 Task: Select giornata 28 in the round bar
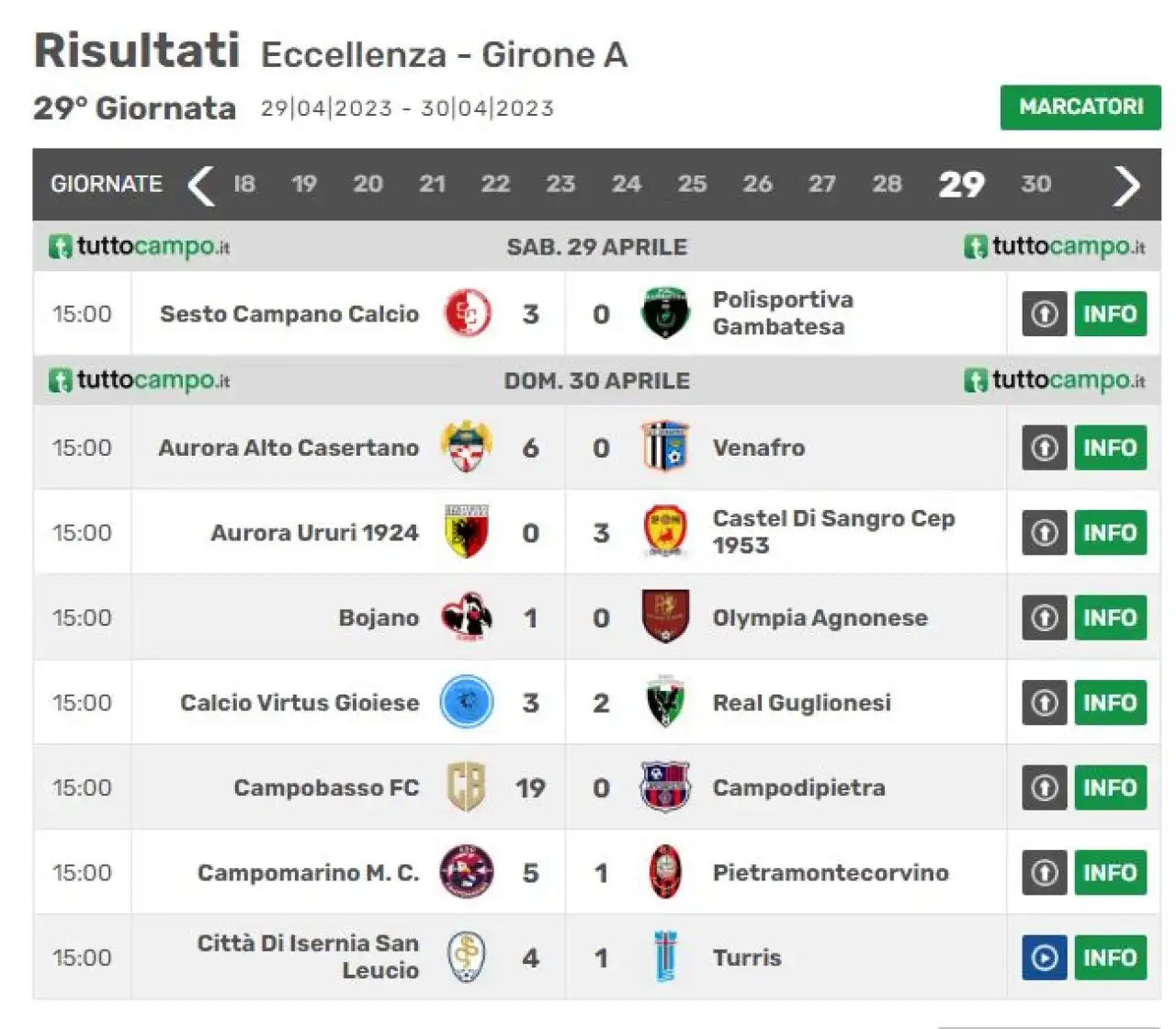[x=887, y=184]
